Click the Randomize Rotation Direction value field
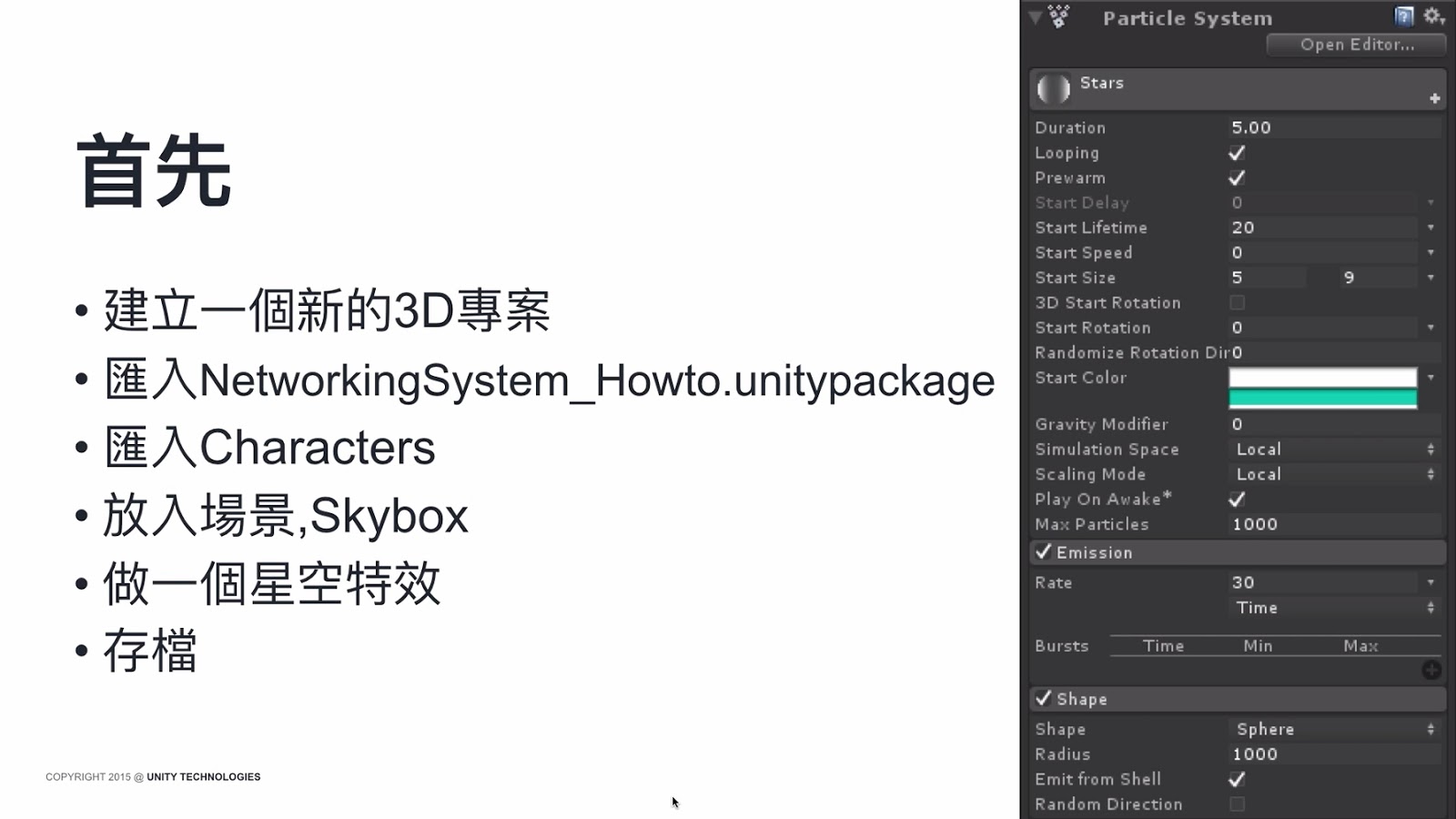The image size is (1456, 819). pos(1335,352)
